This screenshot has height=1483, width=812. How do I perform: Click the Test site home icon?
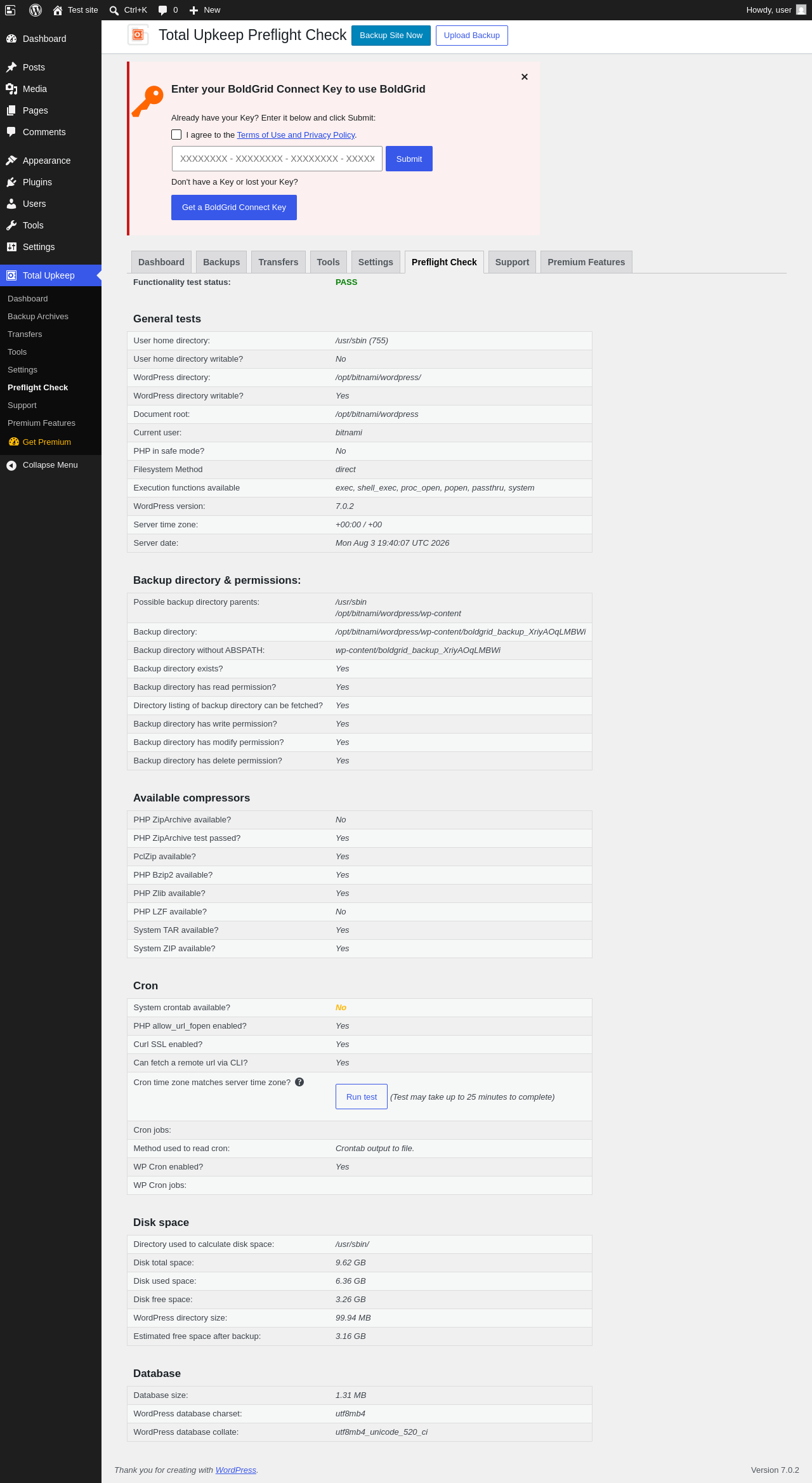point(58,10)
